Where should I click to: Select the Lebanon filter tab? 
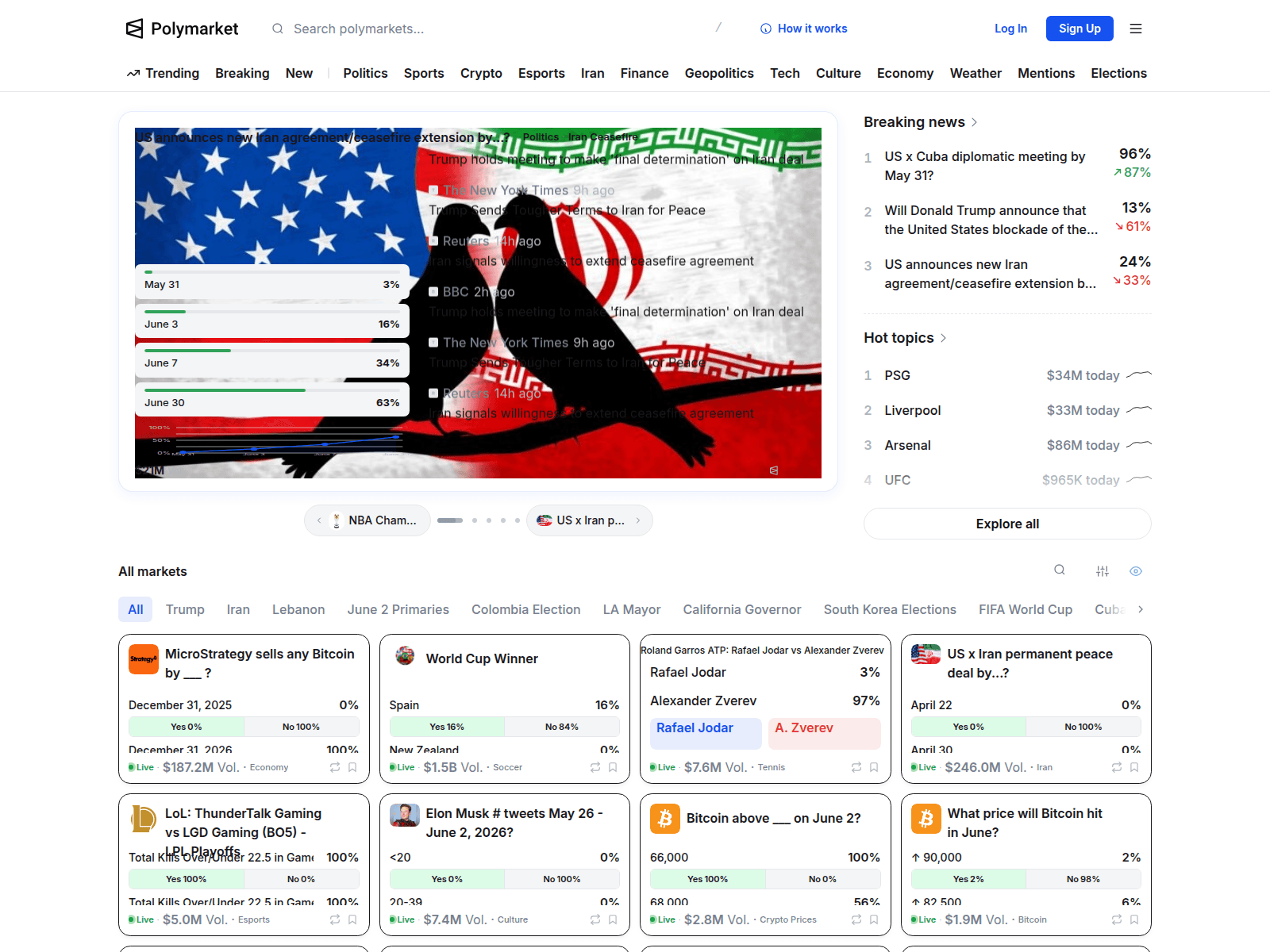298,609
